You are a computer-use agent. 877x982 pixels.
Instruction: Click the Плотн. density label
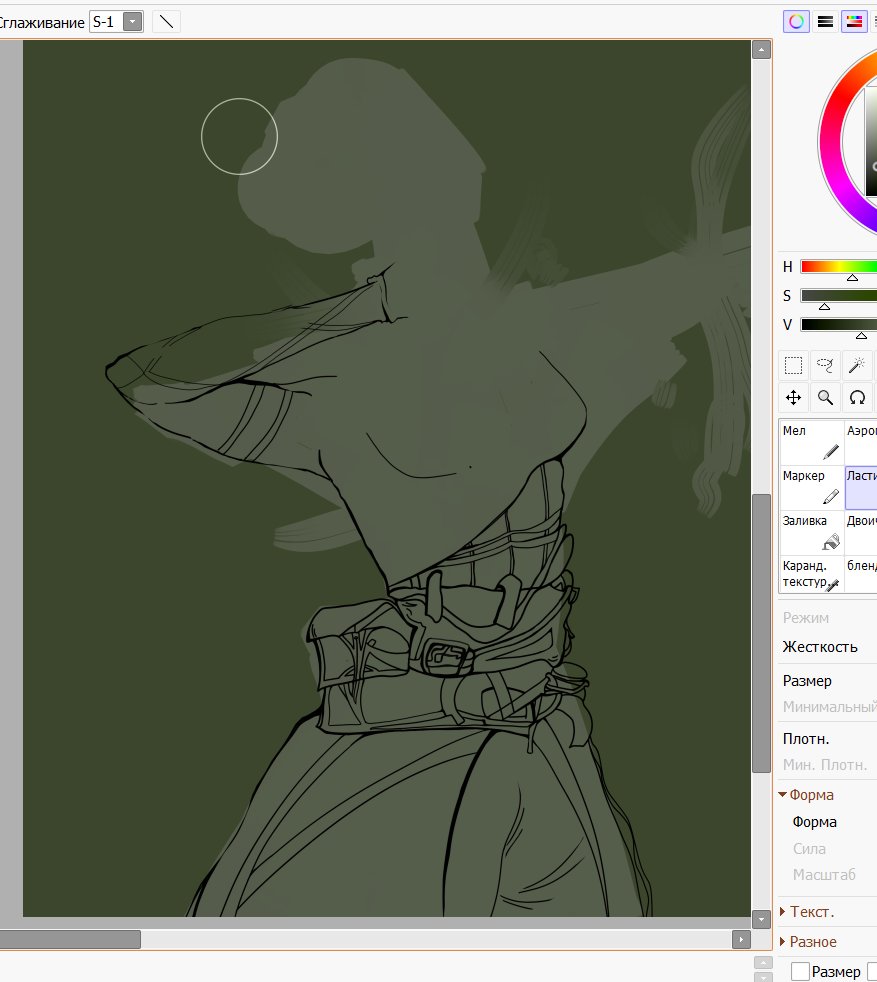[x=806, y=739]
